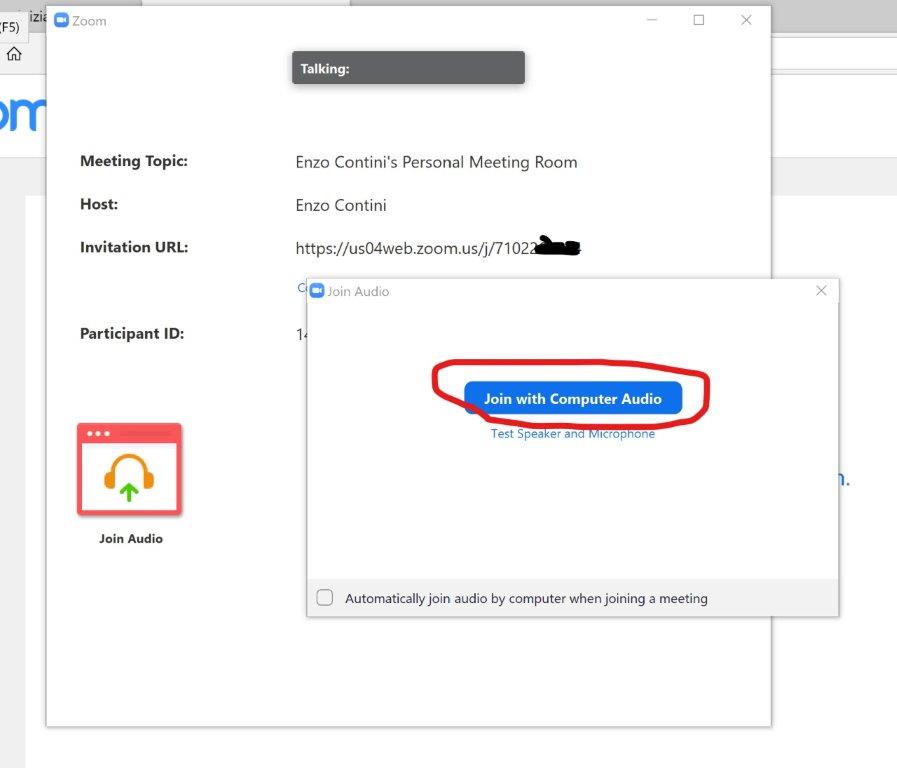Click the blue Zoom logo on the web page
The width and height of the screenshot is (897, 768).
click(x=22, y=114)
